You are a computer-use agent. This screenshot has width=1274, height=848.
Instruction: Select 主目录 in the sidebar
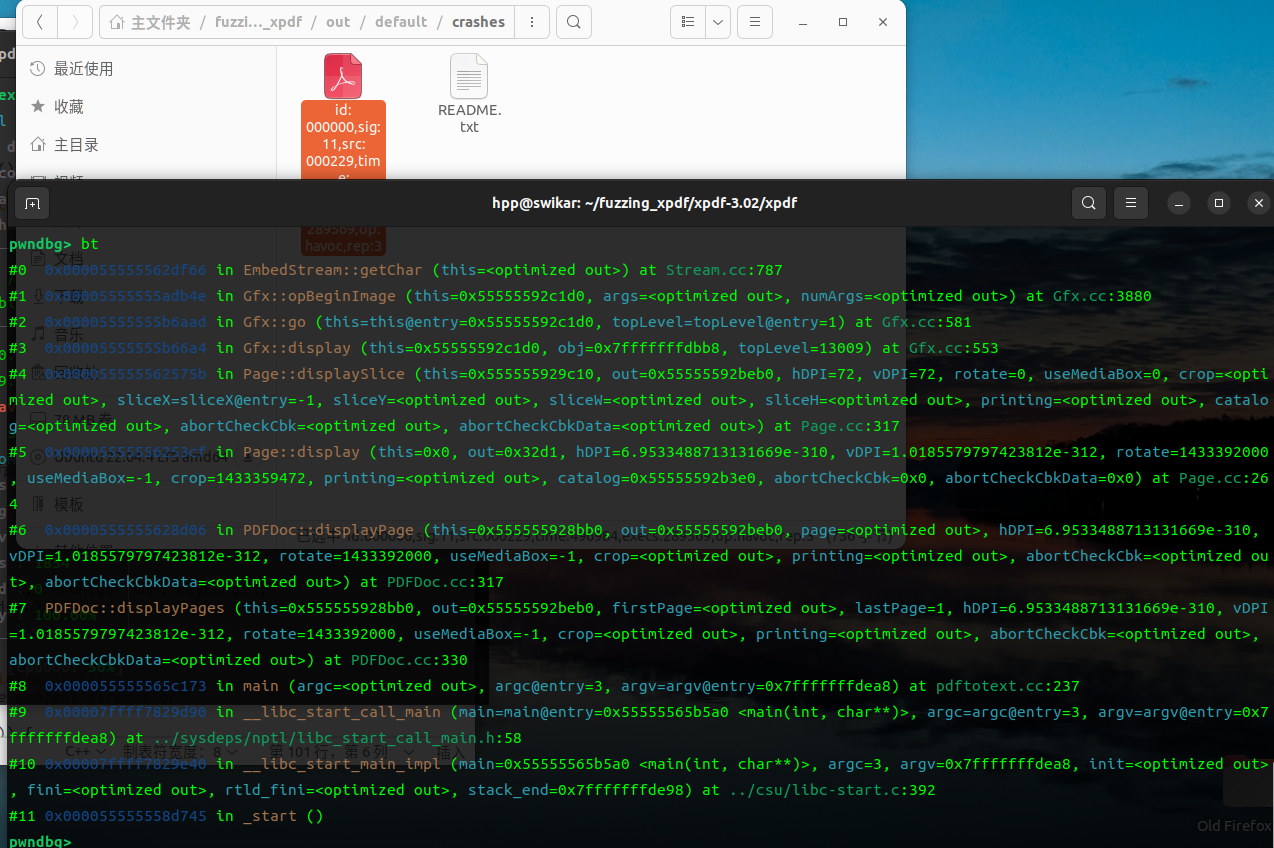coord(76,145)
